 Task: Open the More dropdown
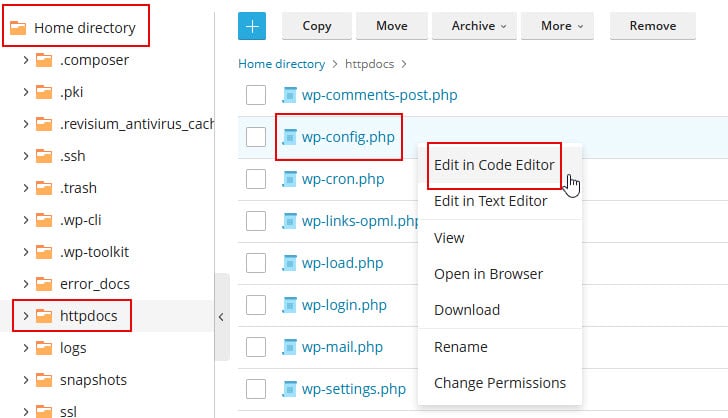[x=557, y=26]
